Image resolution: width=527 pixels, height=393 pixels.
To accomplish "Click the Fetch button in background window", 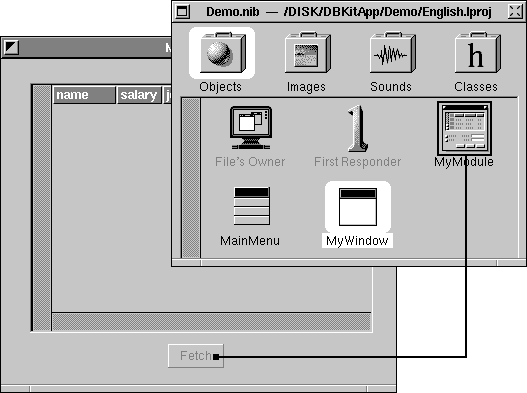I will 196,356.
